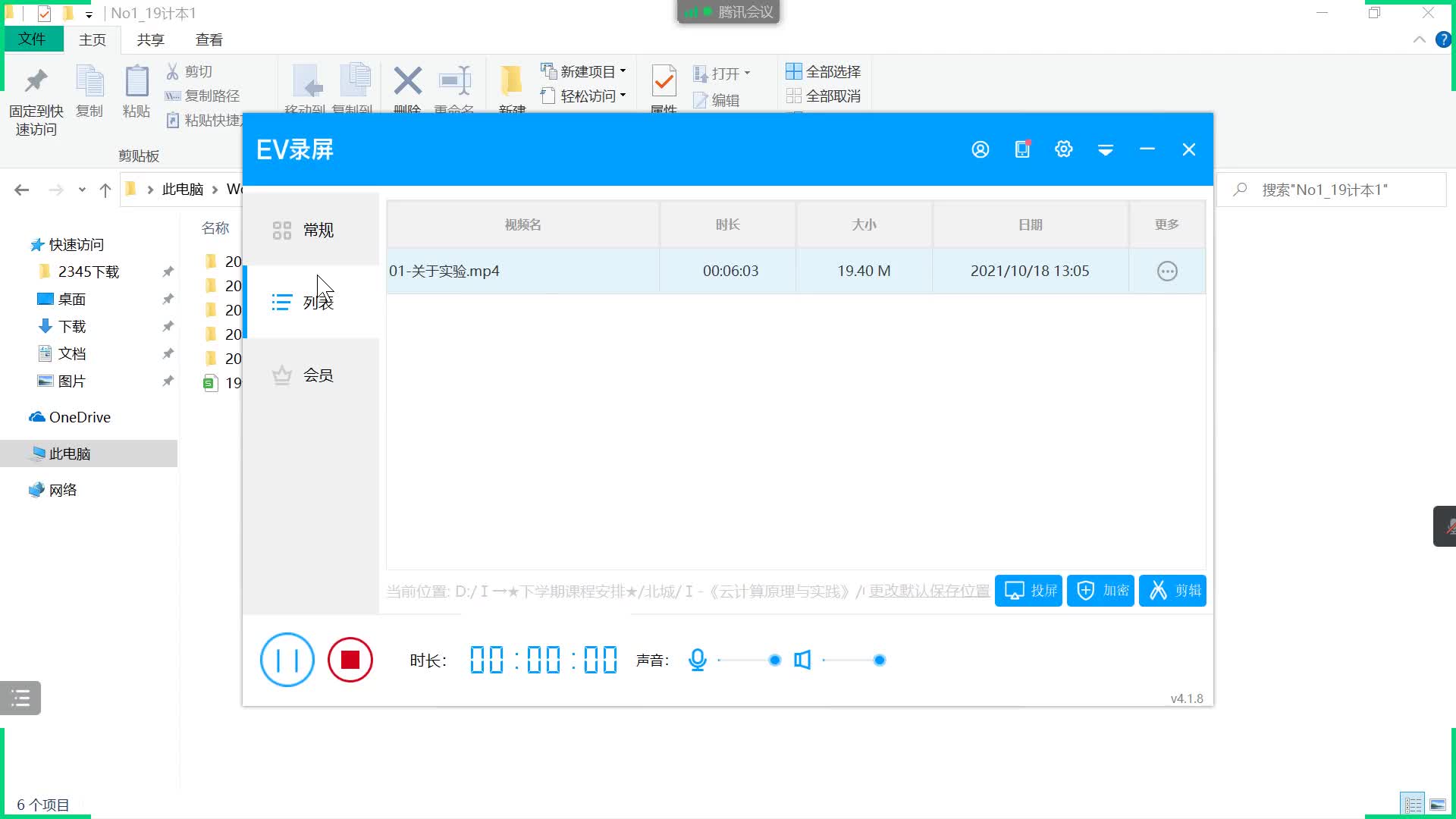
Task: Open the 文件 menu in Explorer
Action: click(32, 39)
